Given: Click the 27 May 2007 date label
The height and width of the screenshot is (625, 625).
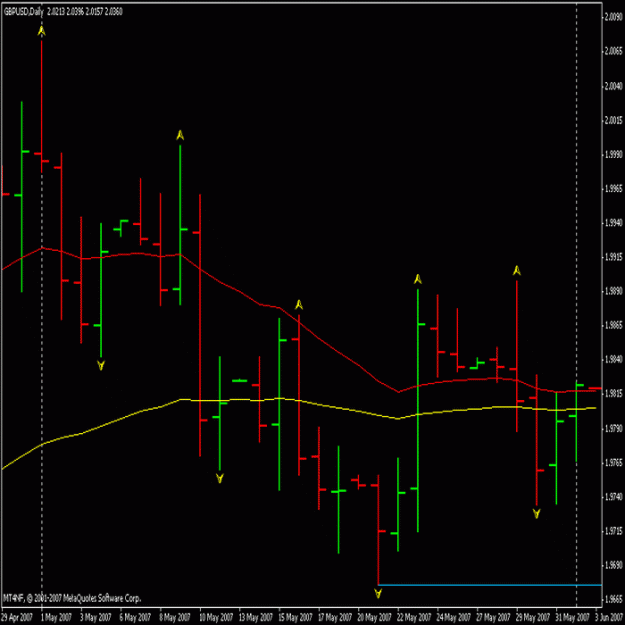Looking at the screenshot, I should click(x=493, y=618).
